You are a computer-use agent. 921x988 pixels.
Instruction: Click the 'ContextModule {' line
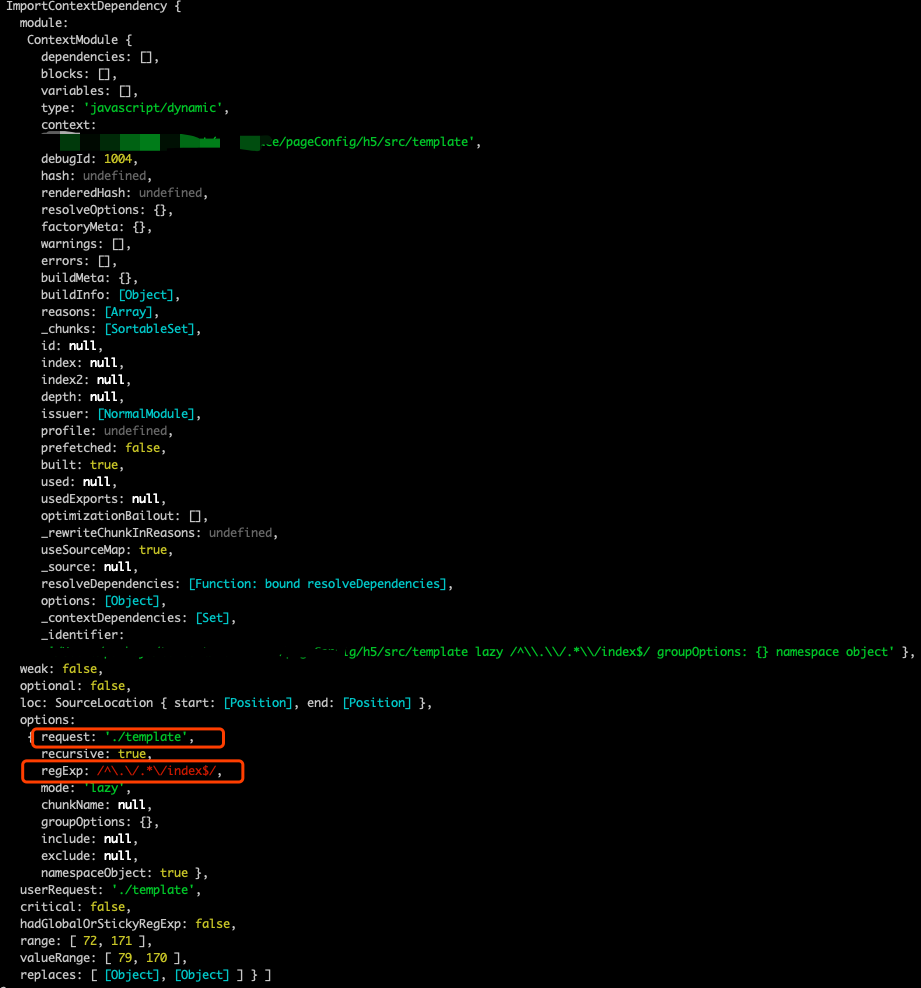(79, 40)
